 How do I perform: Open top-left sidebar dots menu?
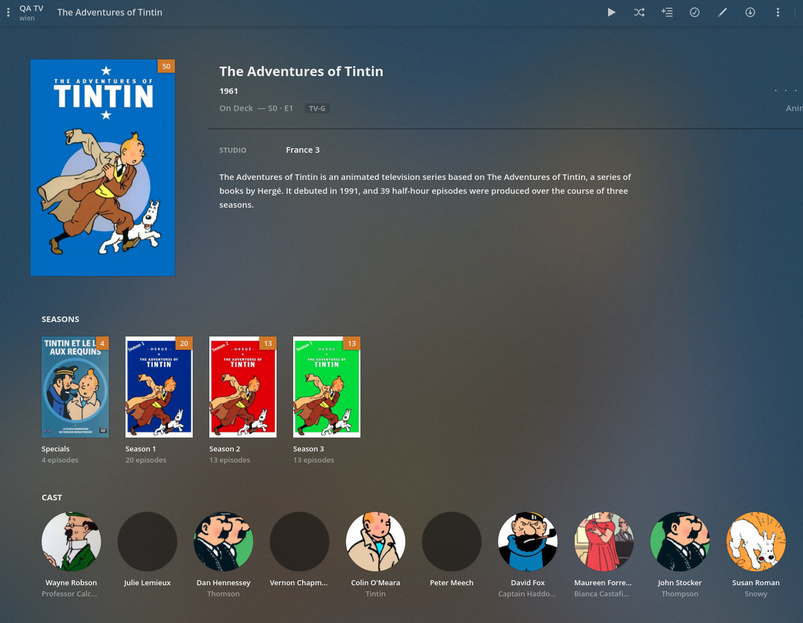8,12
